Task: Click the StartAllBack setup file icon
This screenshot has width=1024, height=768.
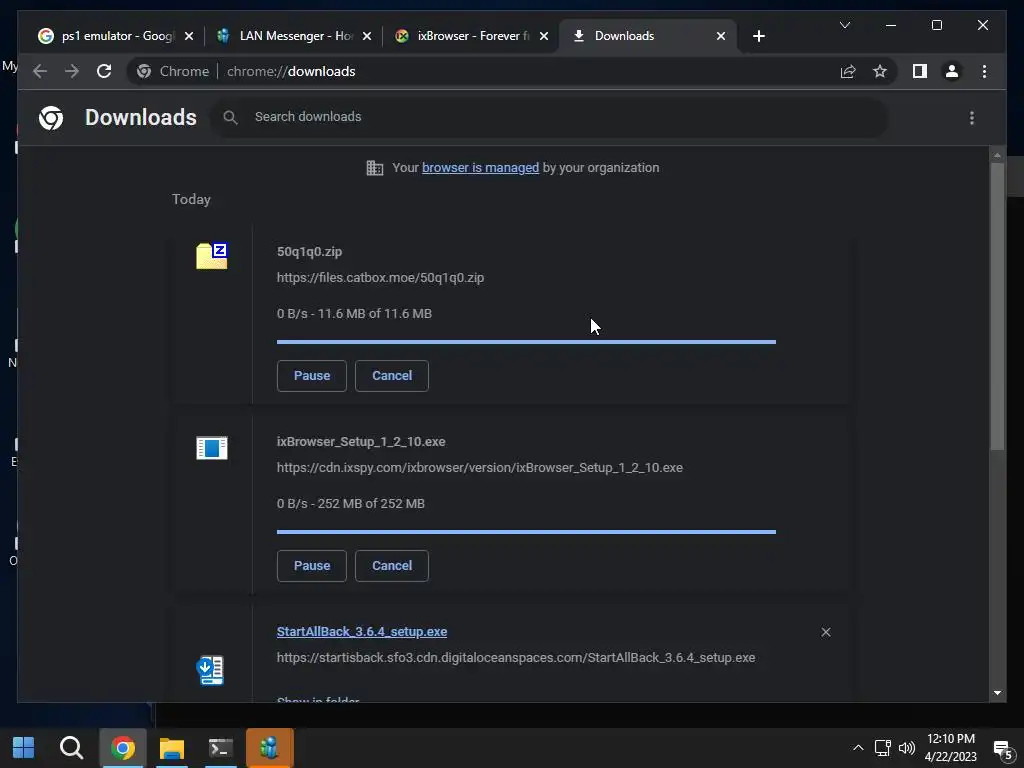Action: tap(210, 670)
